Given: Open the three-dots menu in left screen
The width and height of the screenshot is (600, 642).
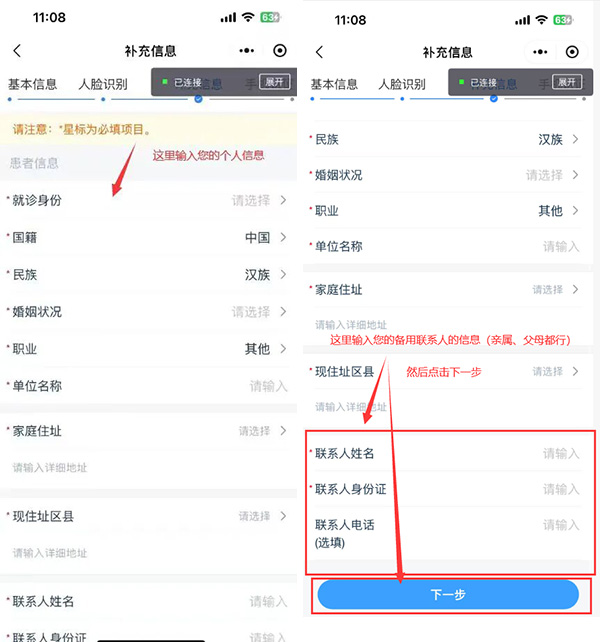Looking at the screenshot, I should pyautogui.click(x=247, y=51).
